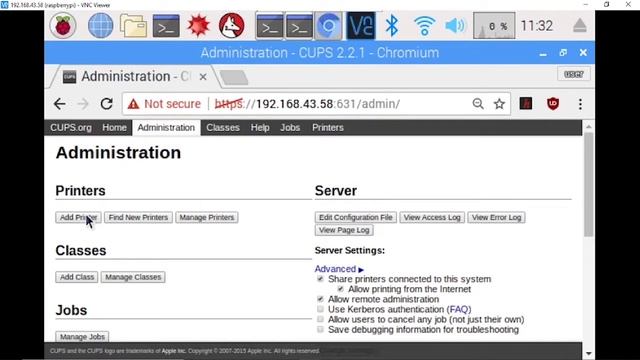This screenshot has width=640, height=360.
Task: Switch to the second terminal taskbar window
Action: [x=299, y=26]
